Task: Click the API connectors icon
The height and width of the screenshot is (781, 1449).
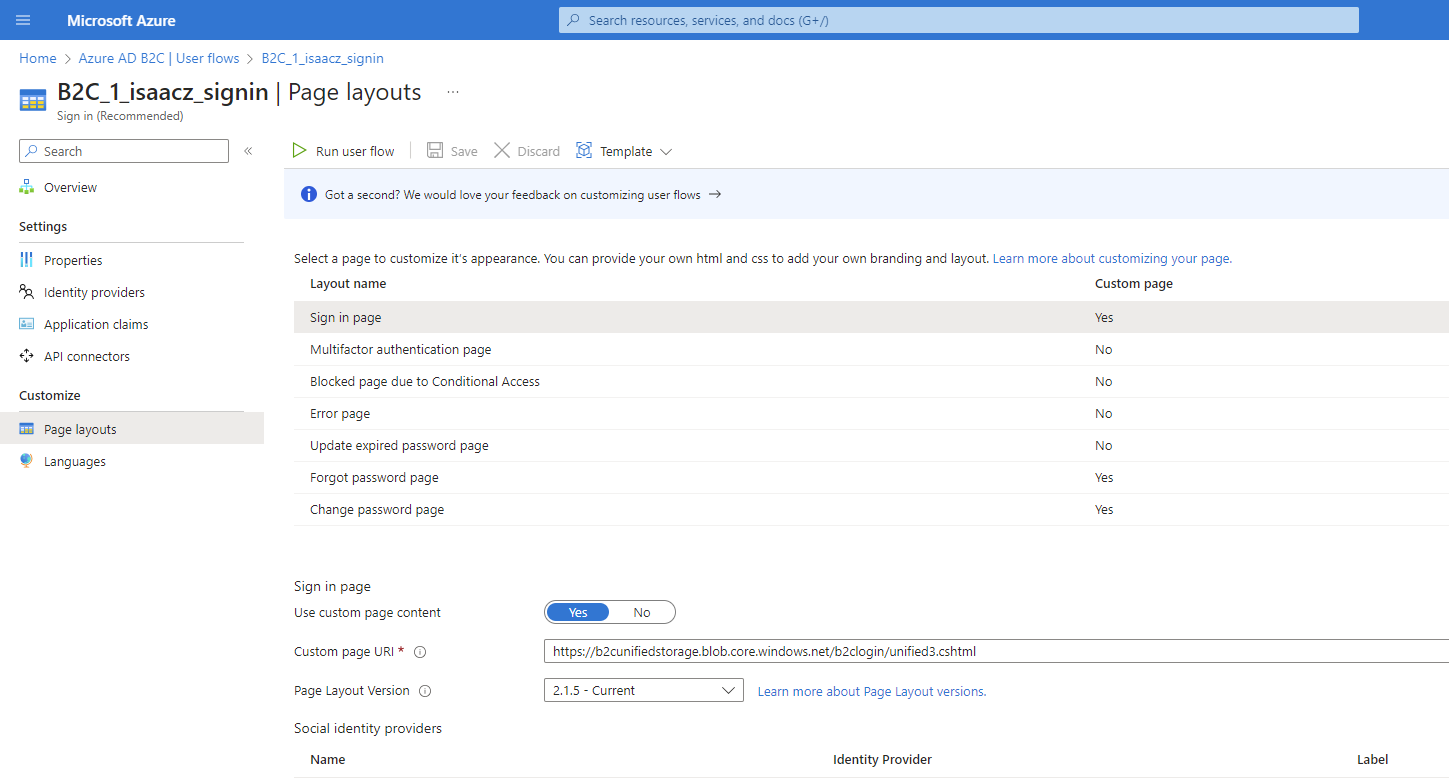Action: [x=27, y=356]
